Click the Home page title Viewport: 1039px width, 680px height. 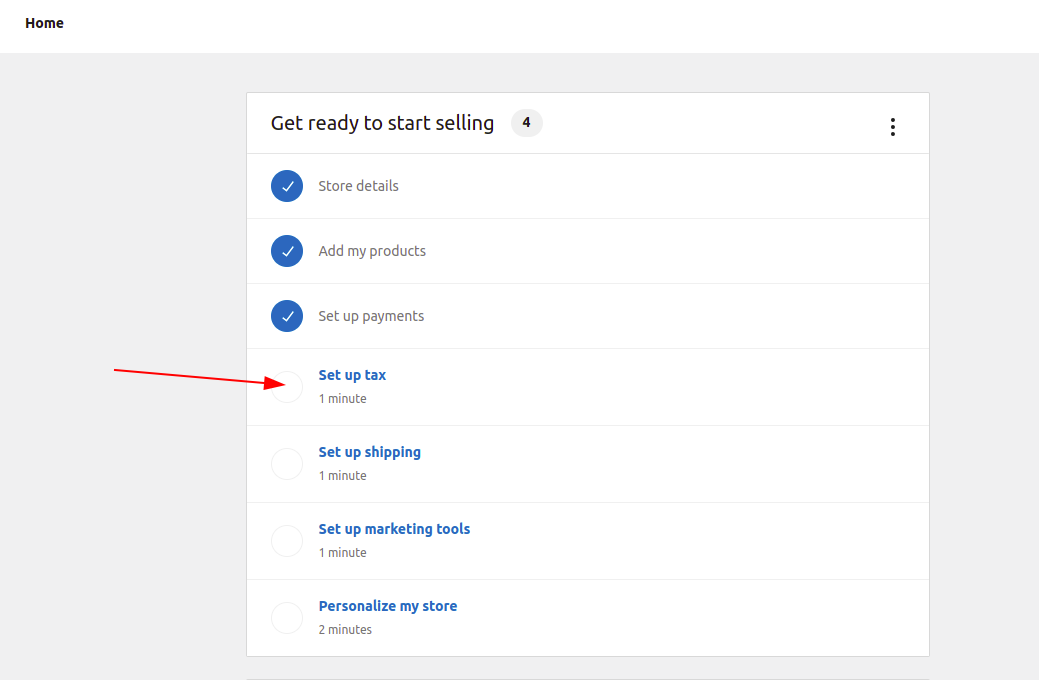[x=44, y=23]
